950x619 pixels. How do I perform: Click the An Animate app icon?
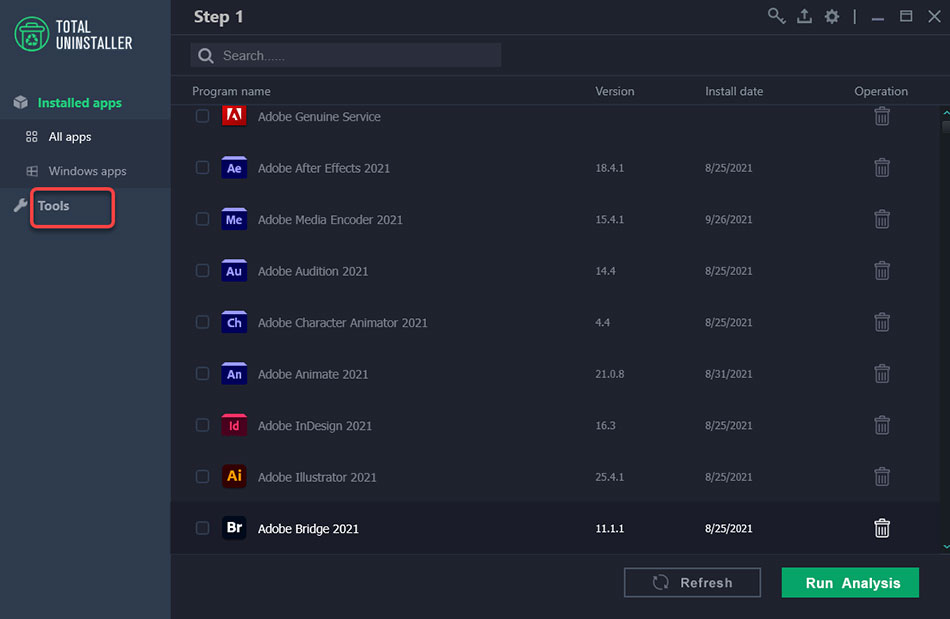tap(234, 373)
